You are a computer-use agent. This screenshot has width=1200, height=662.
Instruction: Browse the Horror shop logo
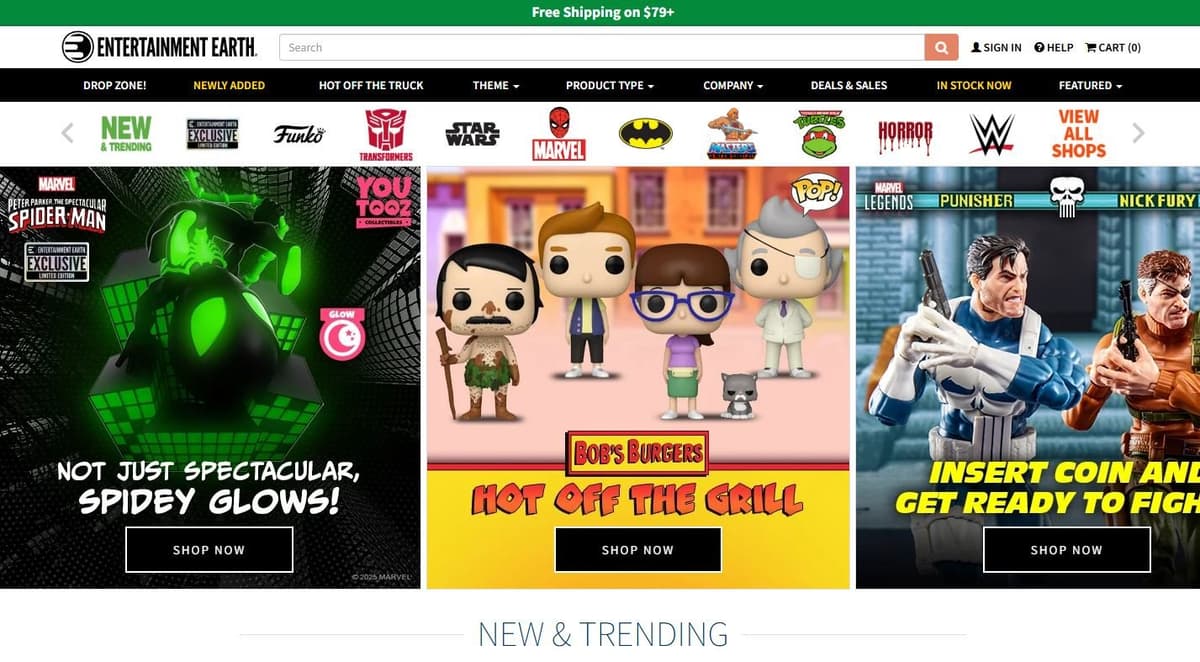click(x=905, y=135)
